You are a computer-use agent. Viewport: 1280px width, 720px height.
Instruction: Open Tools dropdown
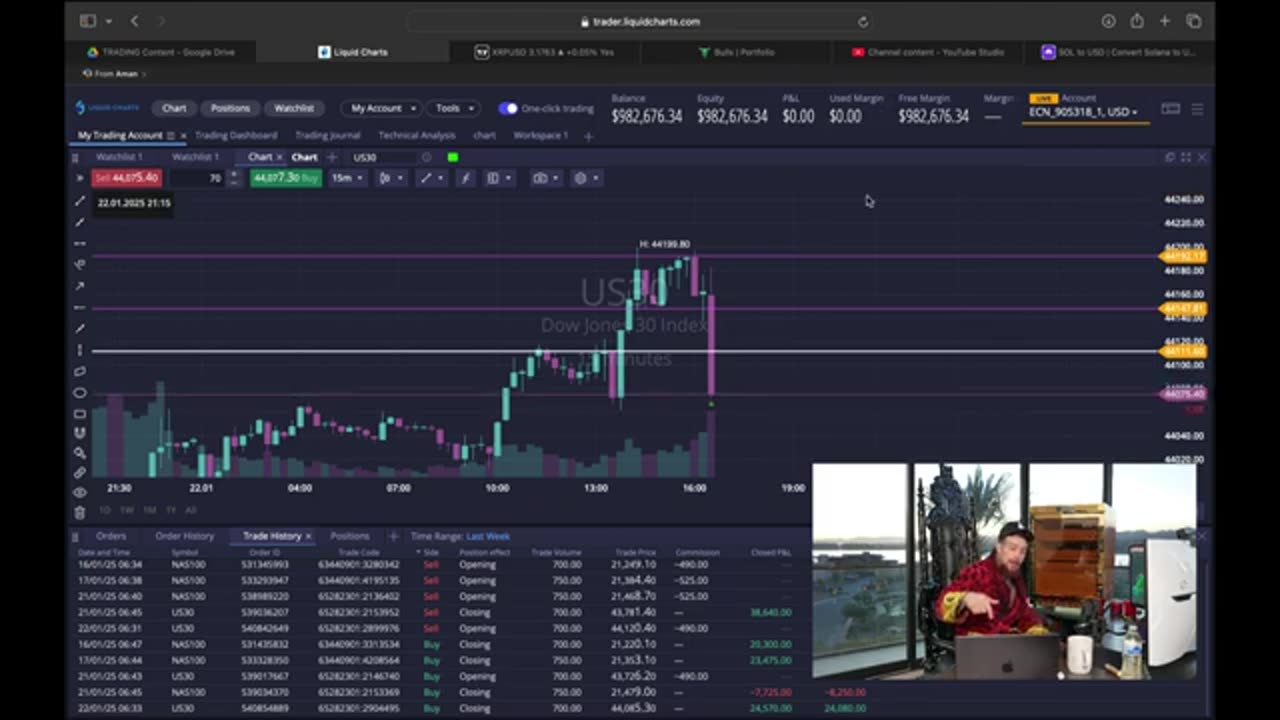point(454,108)
